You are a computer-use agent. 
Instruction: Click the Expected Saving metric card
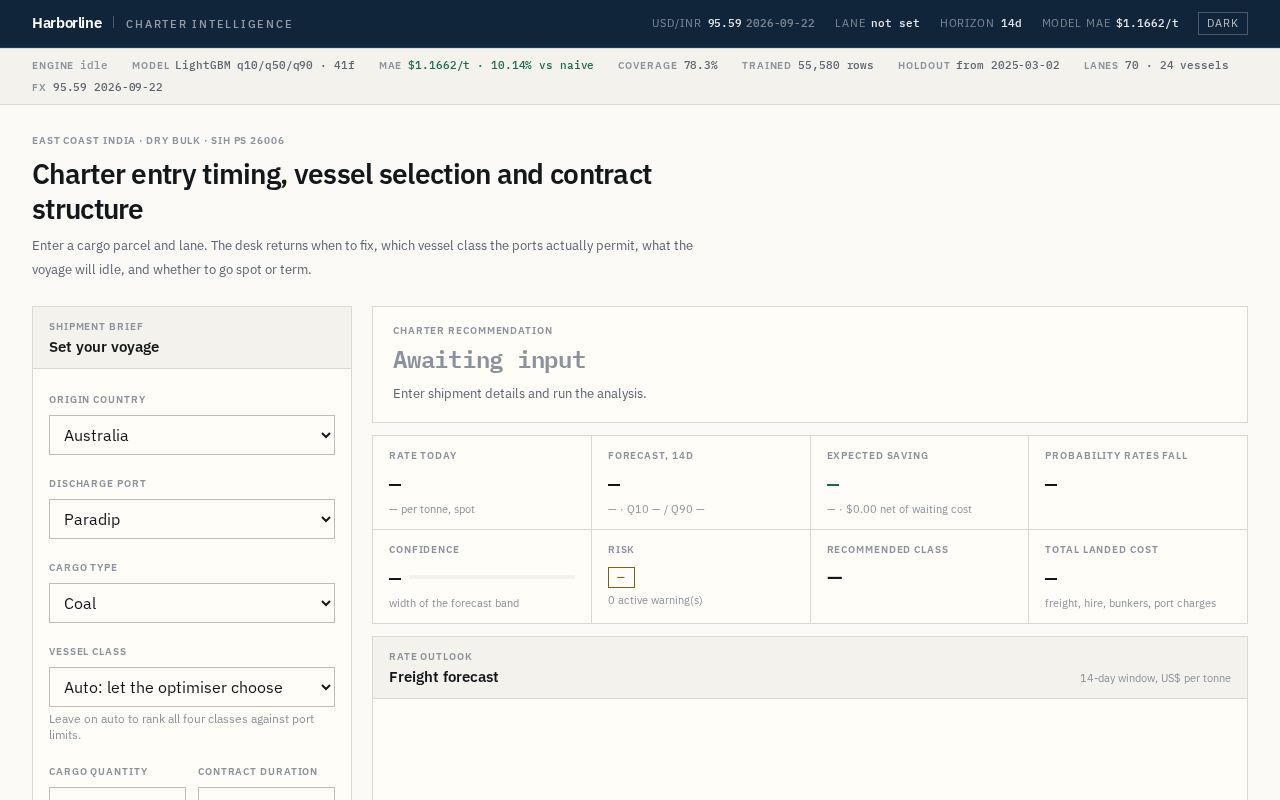[x=919, y=483]
